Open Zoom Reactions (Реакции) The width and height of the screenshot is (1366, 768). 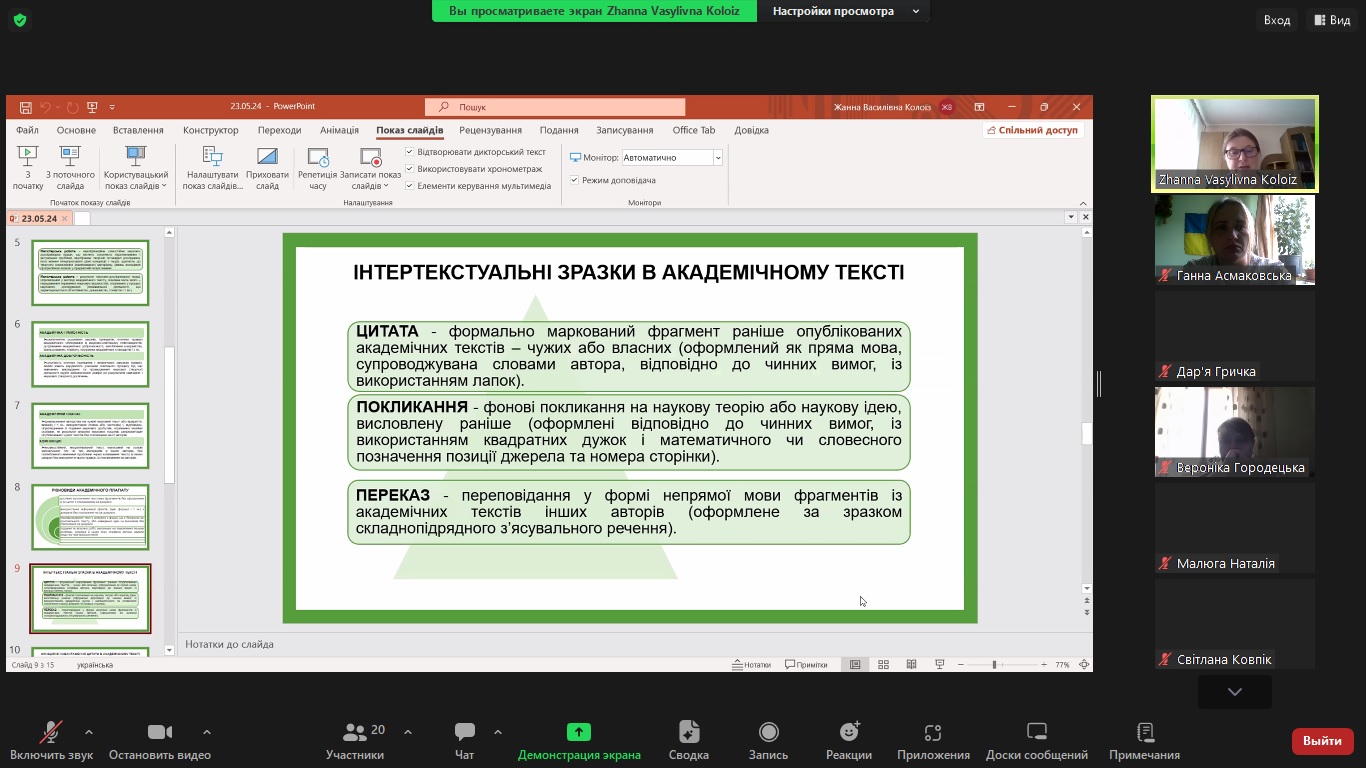tap(849, 741)
